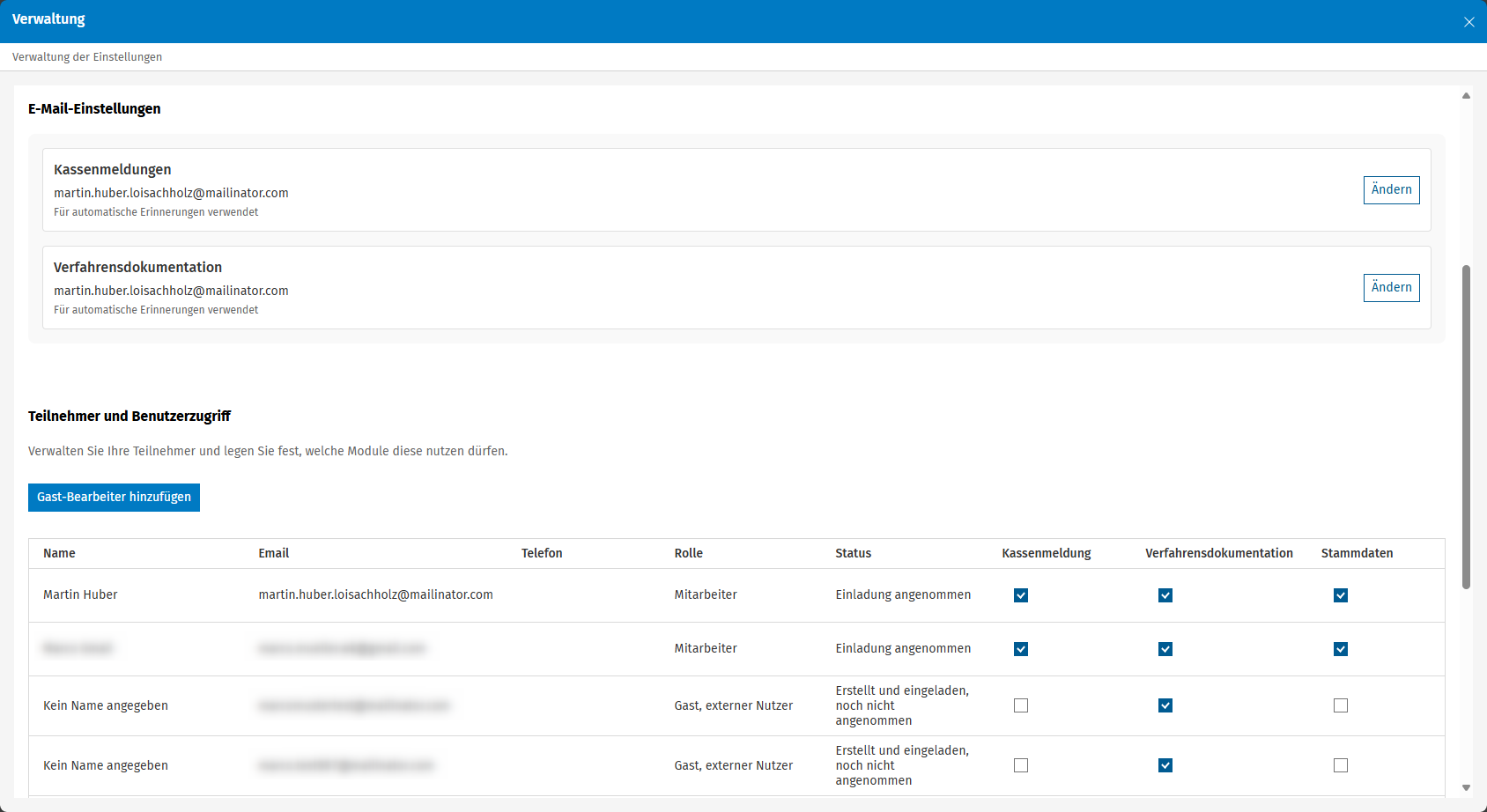Click the Name column header

pos(59,554)
